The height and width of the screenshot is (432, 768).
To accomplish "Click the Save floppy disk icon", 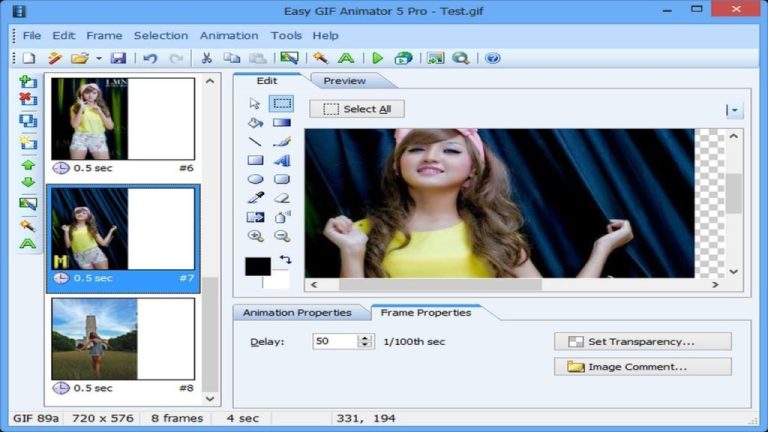I will coord(118,58).
